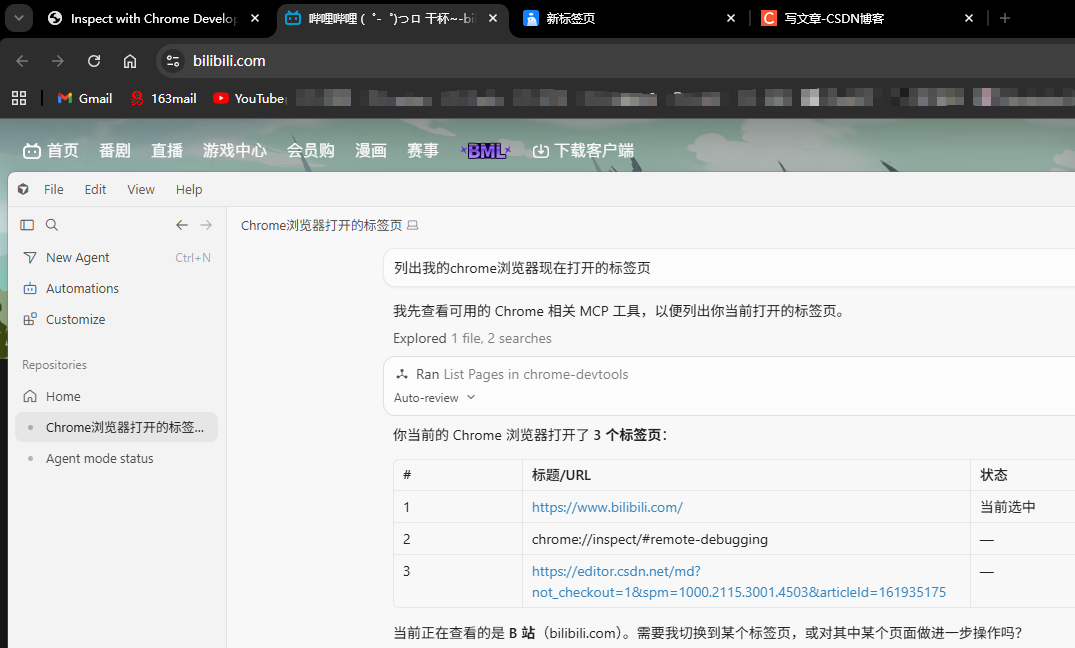
Task: Expand Explored 1 file, 2 searches
Action: point(472,339)
